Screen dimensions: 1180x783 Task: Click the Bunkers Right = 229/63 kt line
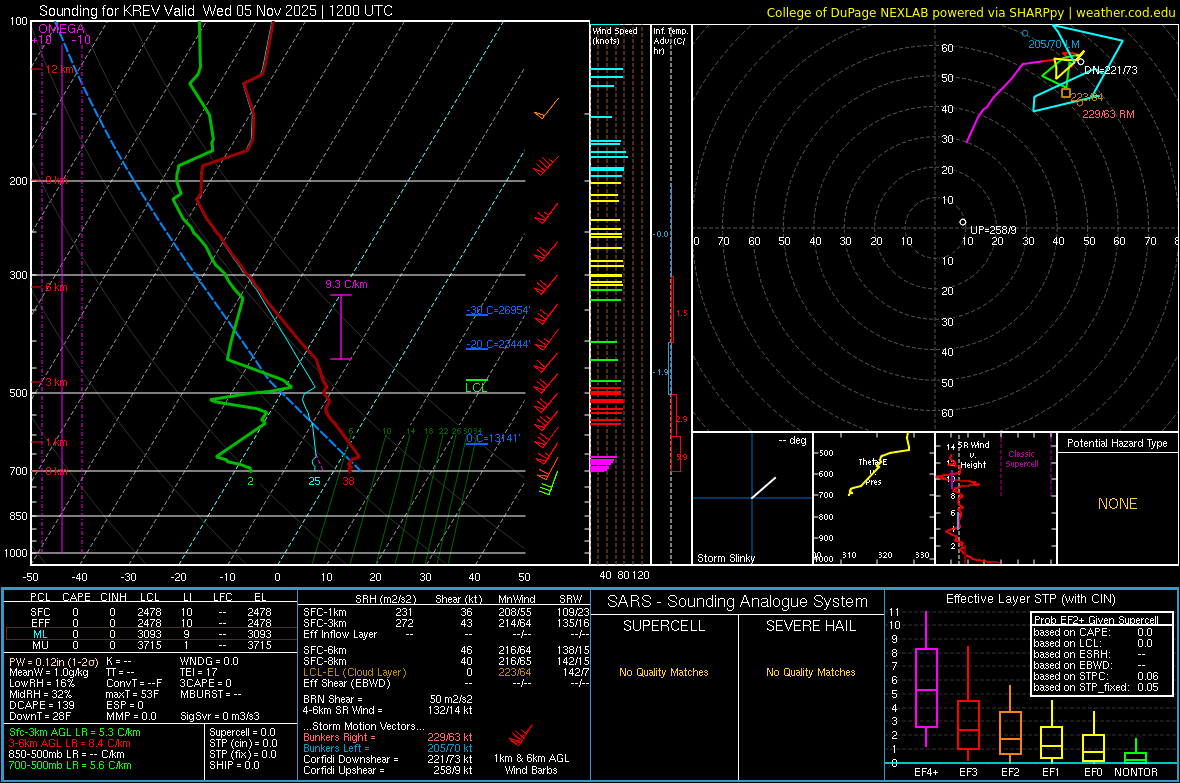click(388, 737)
